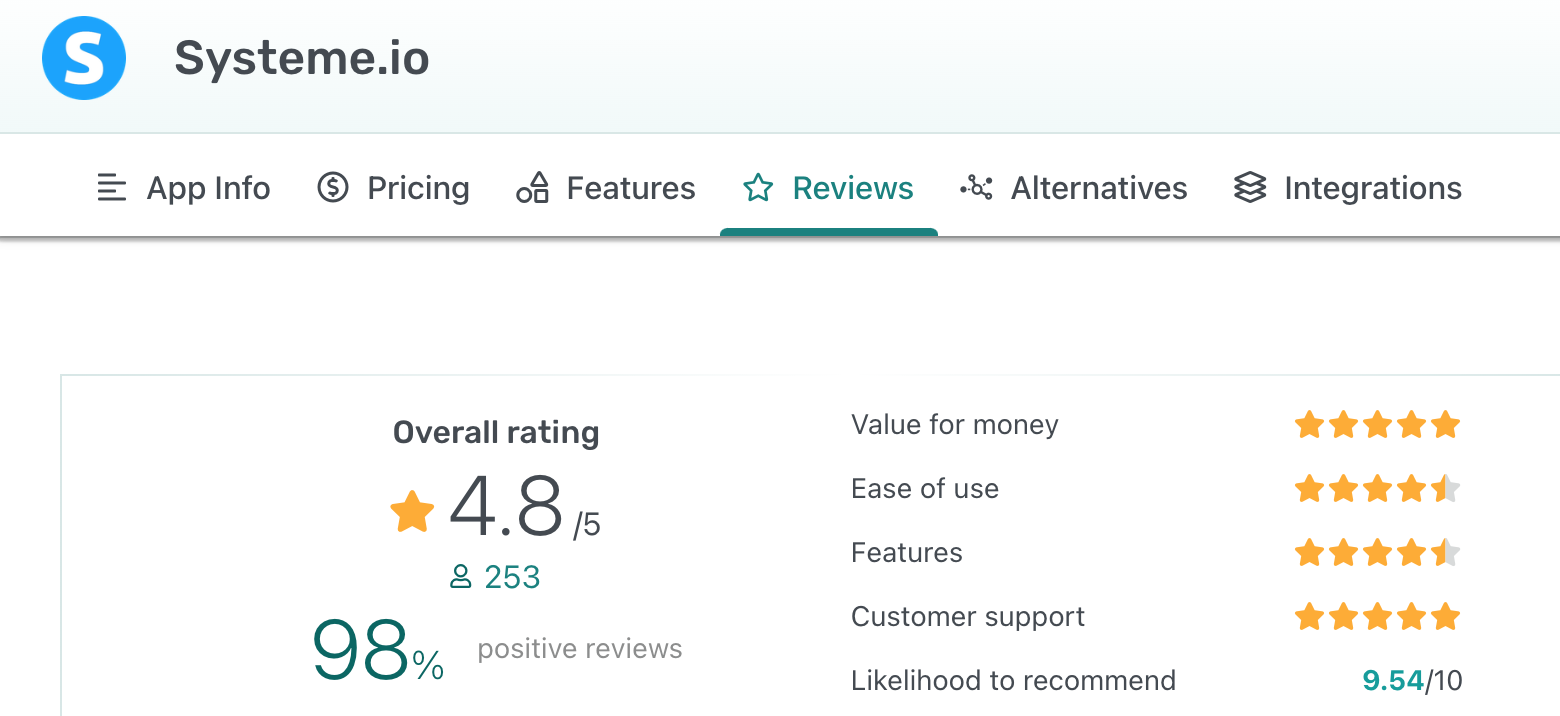Click the Integrations stacked layers icon

[1250, 188]
